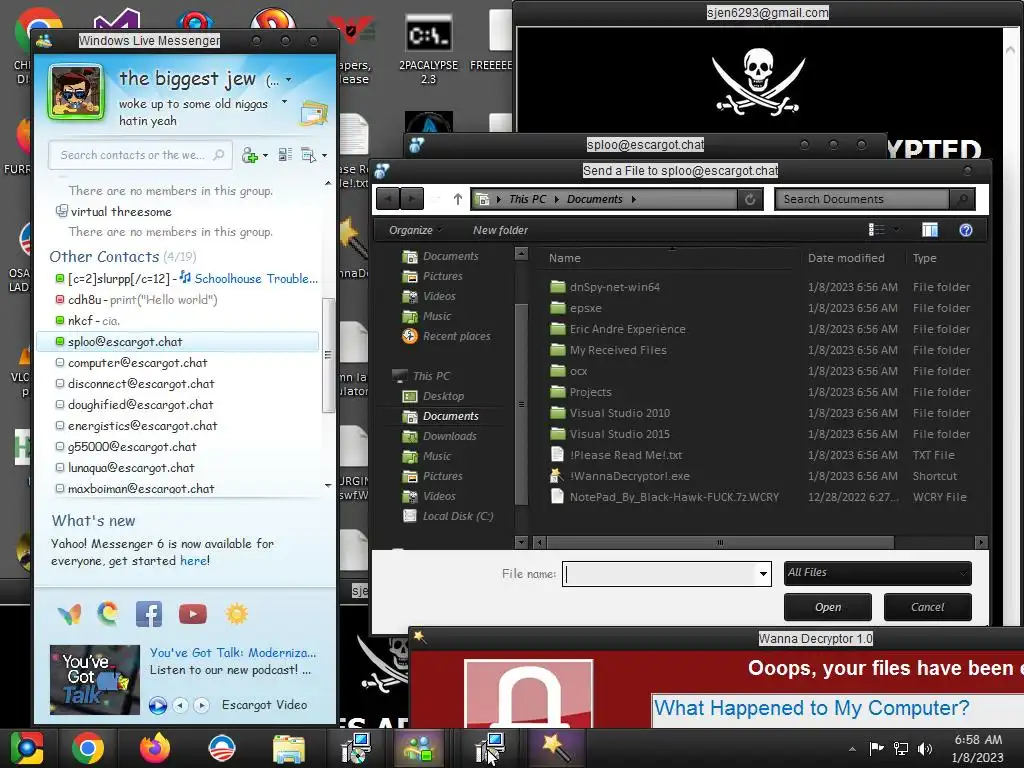Image resolution: width=1024 pixels, height=768 pixels.
Task: Select contact sploo@escargot.chat
Action: pyautogui.click(x=178, y=342)
